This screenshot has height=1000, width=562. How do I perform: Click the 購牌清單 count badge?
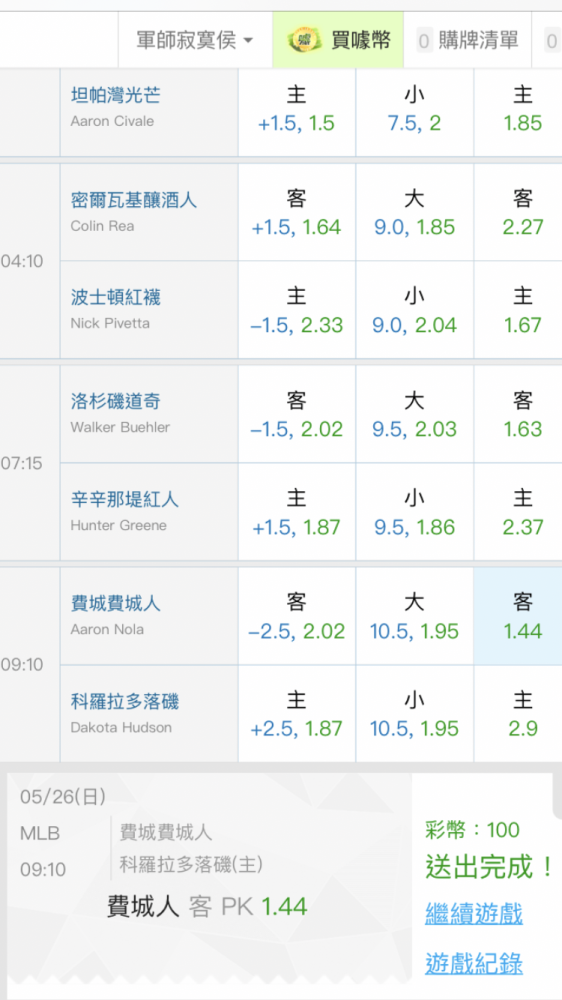click(x=424, y=42)
